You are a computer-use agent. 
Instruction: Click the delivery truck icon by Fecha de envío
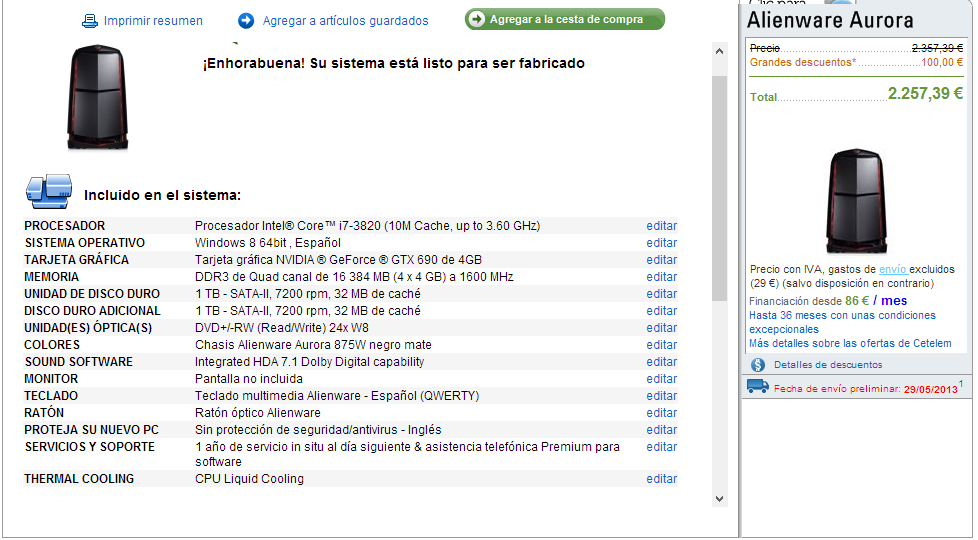(758, 387)
